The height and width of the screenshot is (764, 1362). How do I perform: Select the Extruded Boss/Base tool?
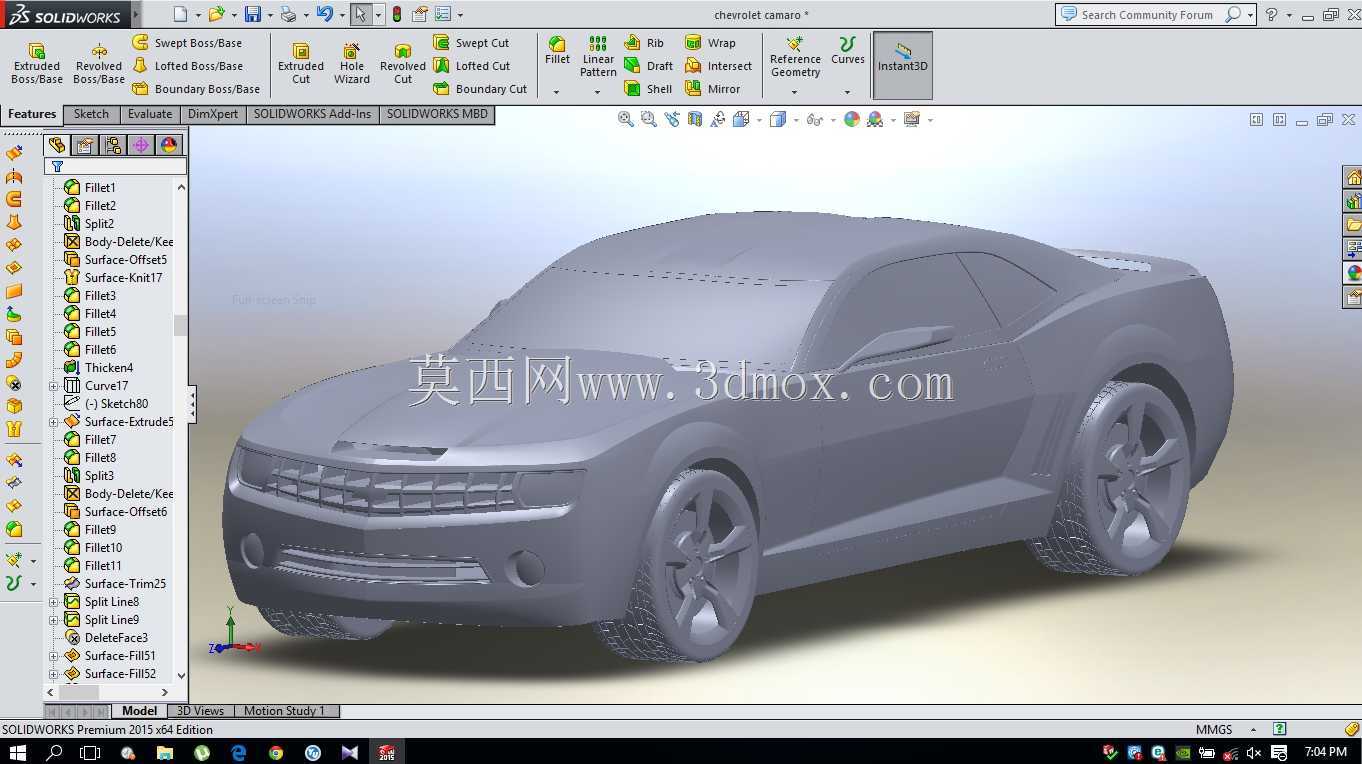click(37, 64)
